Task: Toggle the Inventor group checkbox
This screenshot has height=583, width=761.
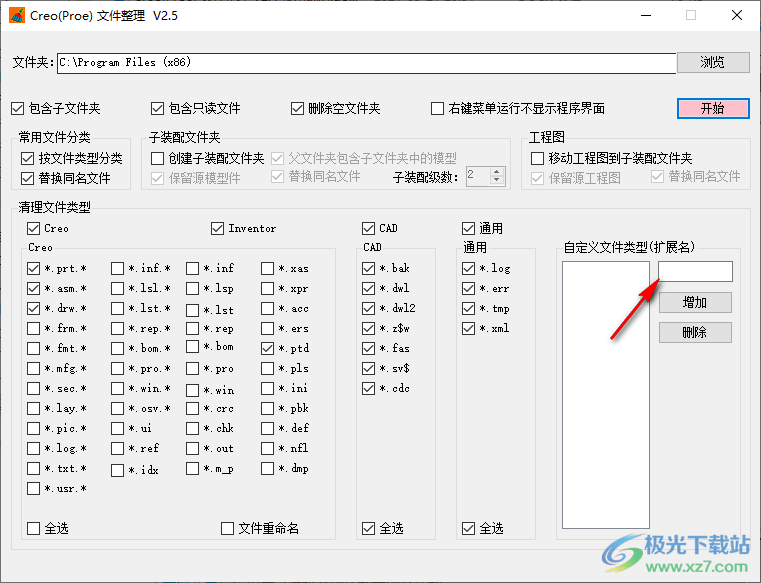Action: (217, 228)
